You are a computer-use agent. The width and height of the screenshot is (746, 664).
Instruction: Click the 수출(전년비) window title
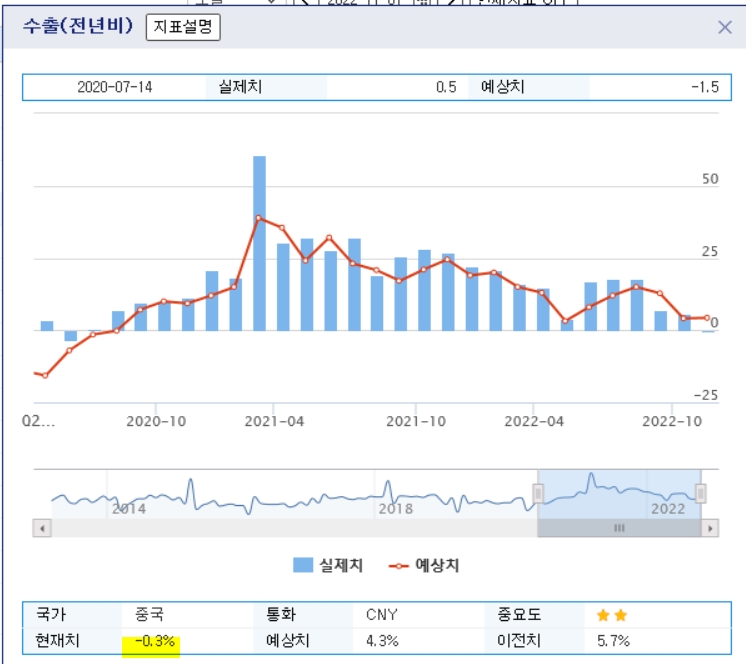tap(78, 26)
